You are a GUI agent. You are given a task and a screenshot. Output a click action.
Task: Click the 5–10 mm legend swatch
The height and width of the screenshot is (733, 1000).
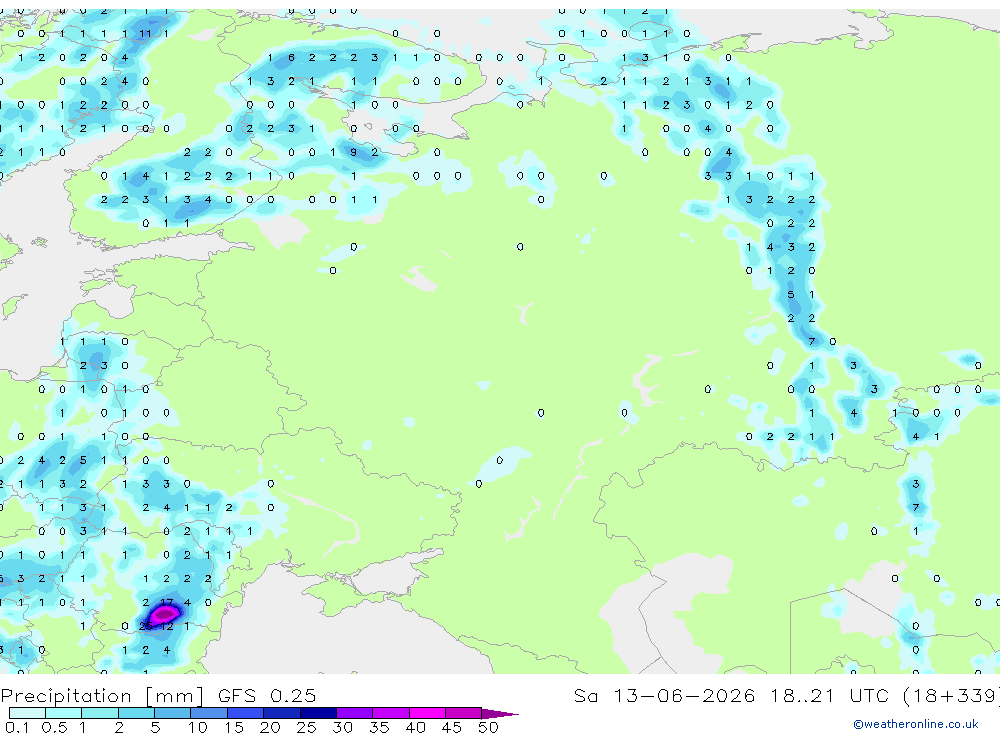172,713
